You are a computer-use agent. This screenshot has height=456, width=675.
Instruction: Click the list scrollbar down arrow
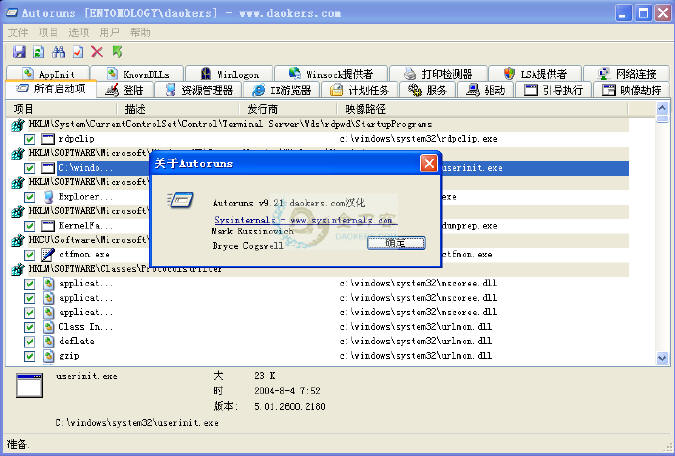pos(662,358)
